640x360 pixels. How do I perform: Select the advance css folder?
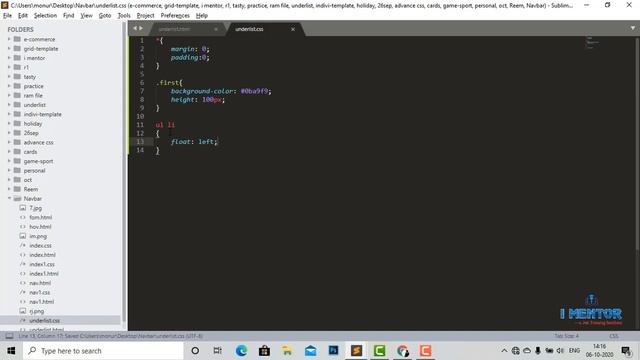click(38, 142)
